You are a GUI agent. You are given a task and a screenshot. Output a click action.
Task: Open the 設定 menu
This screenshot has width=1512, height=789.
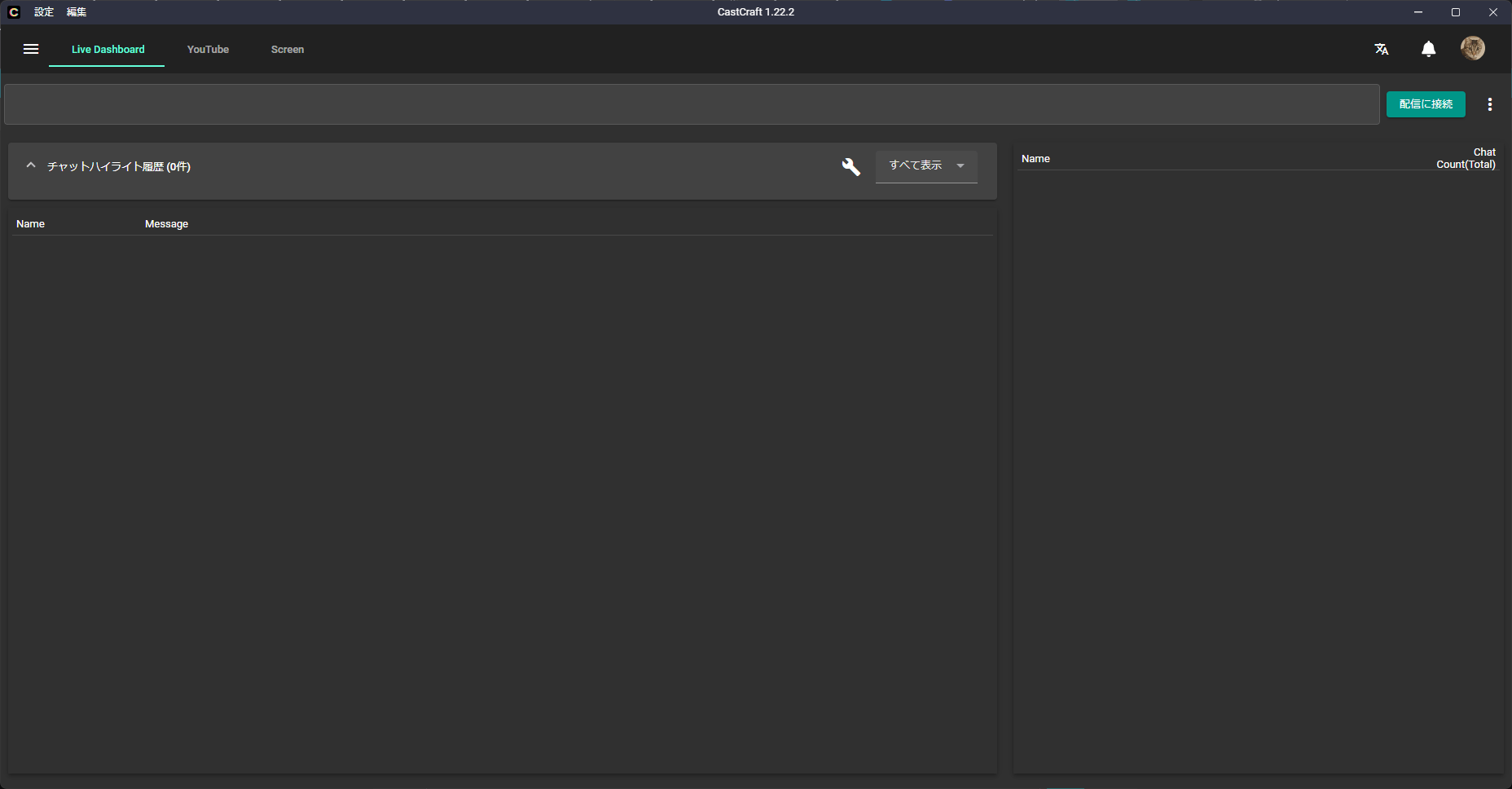tap(44, 12)
